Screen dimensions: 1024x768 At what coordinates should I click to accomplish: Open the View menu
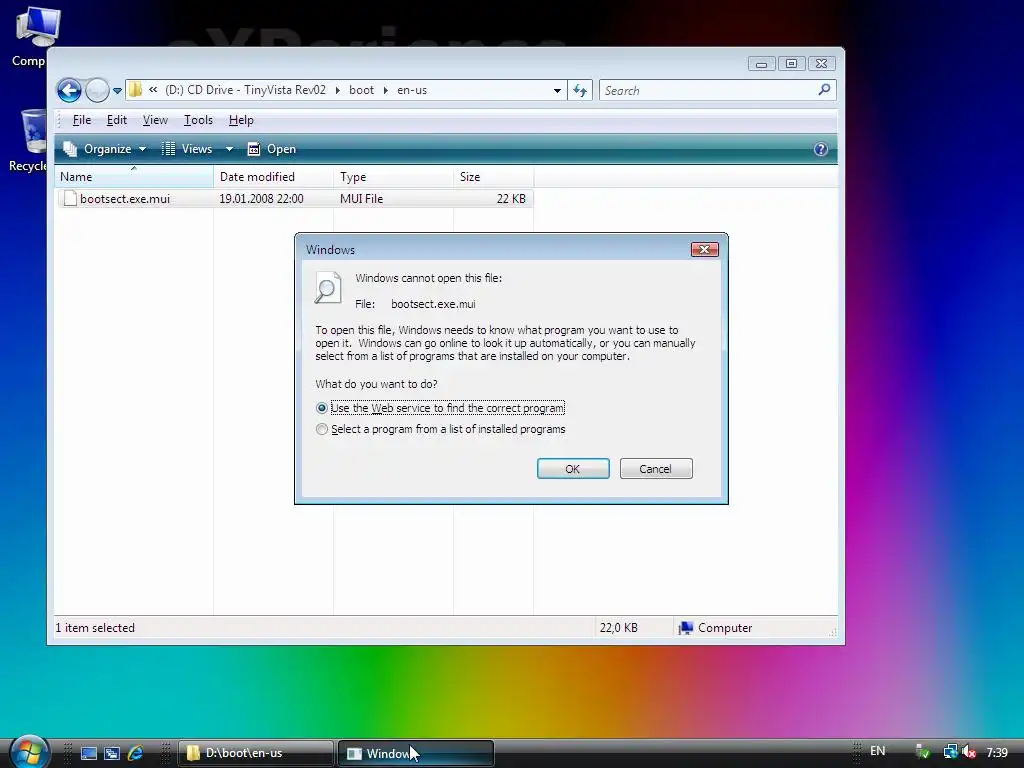tap(155, 120)
